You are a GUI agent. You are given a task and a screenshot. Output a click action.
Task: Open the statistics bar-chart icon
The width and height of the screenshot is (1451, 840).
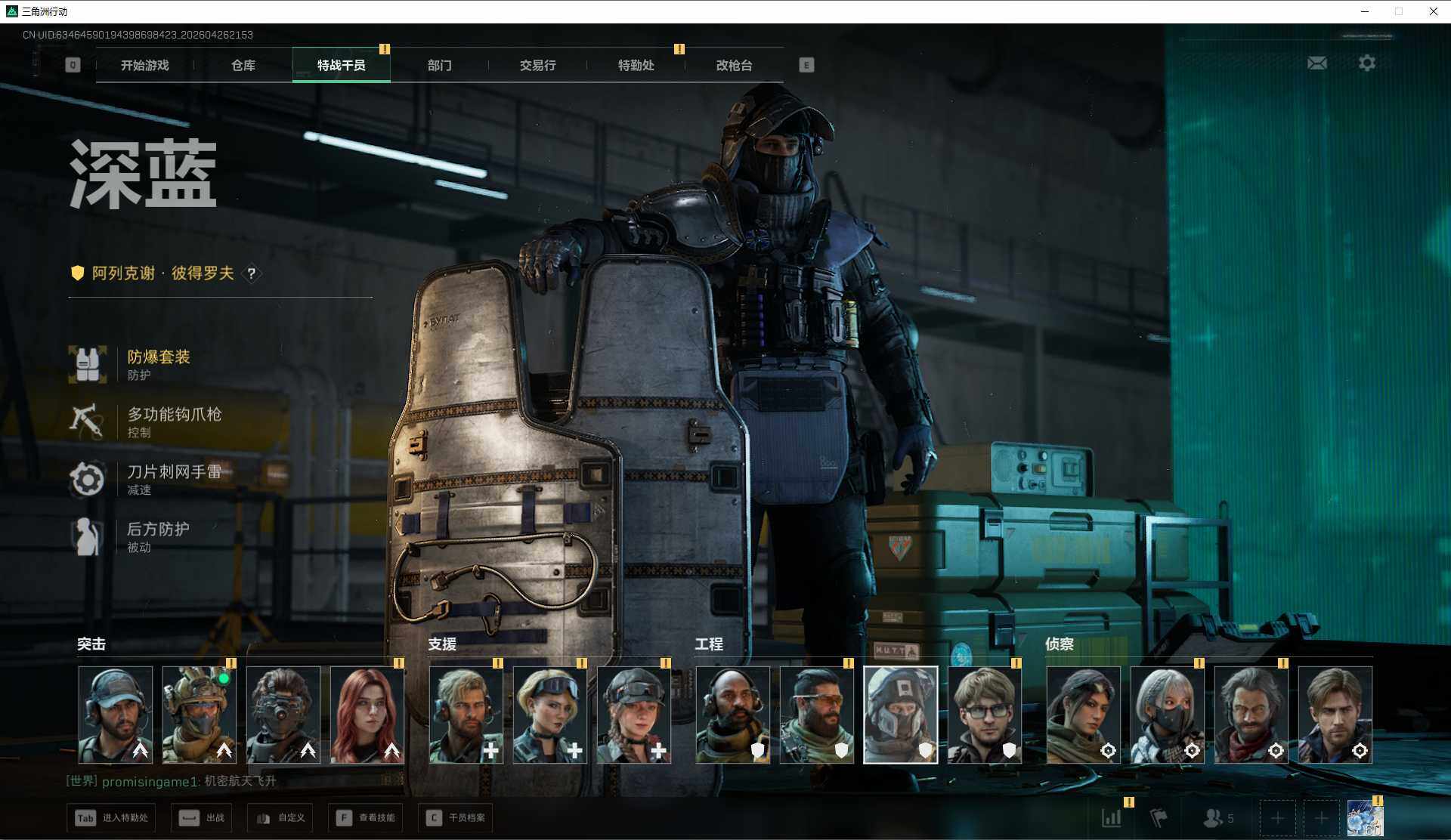pos(1112,817)
